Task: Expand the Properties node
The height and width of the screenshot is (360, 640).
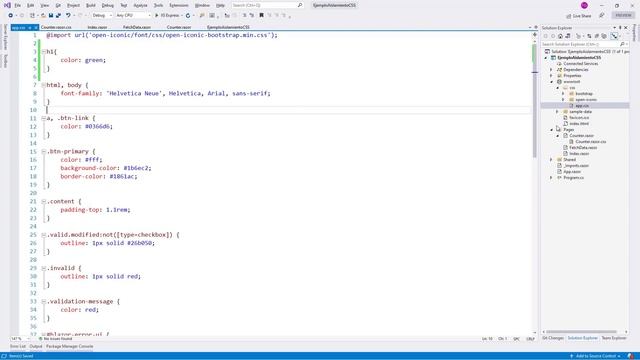Action: 551,76
